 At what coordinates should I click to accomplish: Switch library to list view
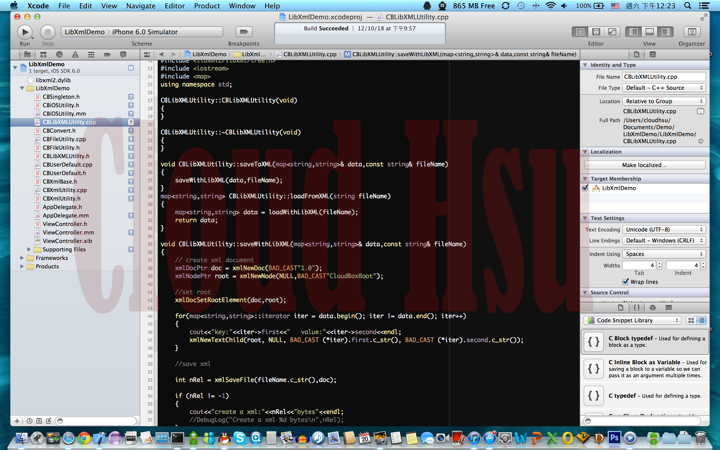701,321
